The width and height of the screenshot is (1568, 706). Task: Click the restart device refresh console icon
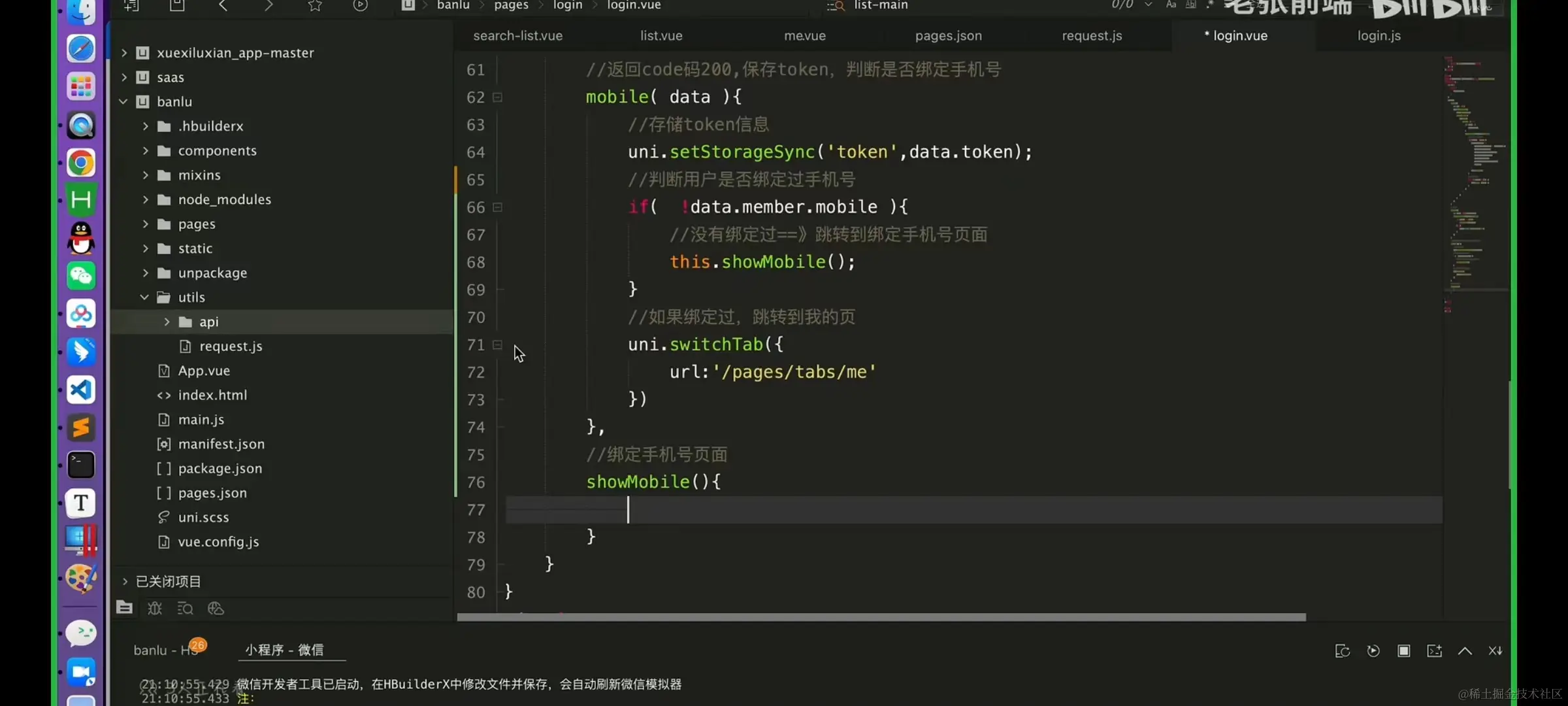click(1343, 650)
